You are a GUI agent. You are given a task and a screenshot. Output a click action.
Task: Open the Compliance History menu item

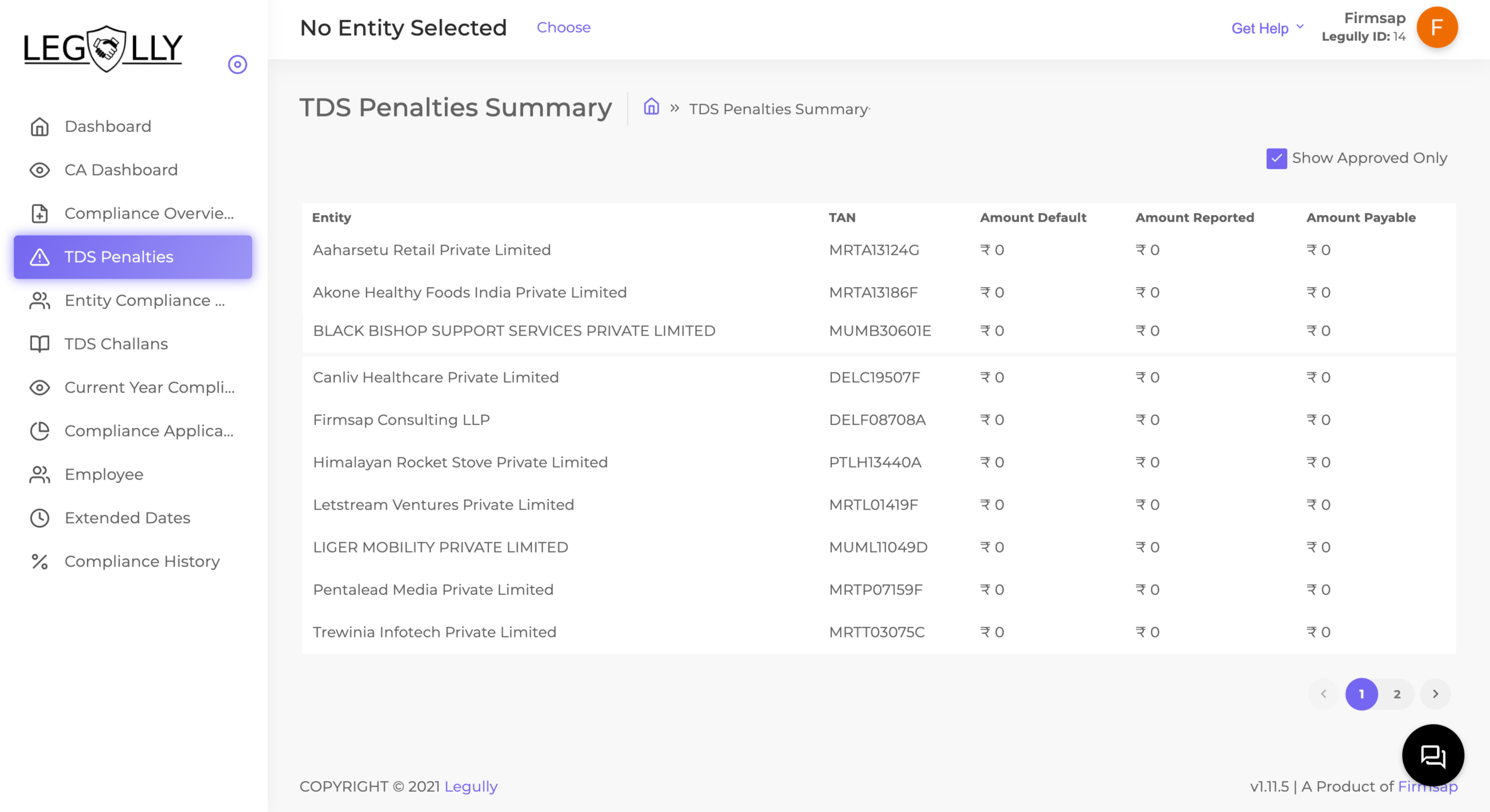tap(133, 561)
